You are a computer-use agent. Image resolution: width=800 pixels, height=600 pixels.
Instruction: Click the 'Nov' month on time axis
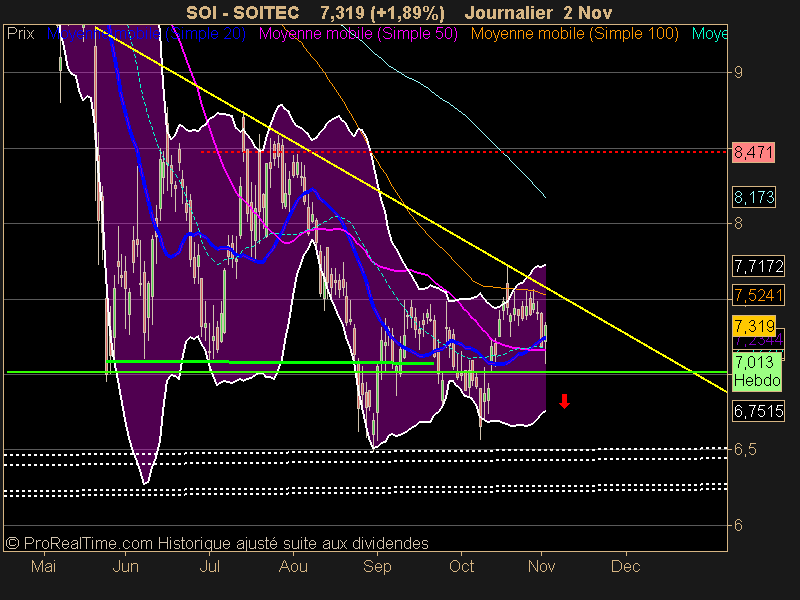541,566
